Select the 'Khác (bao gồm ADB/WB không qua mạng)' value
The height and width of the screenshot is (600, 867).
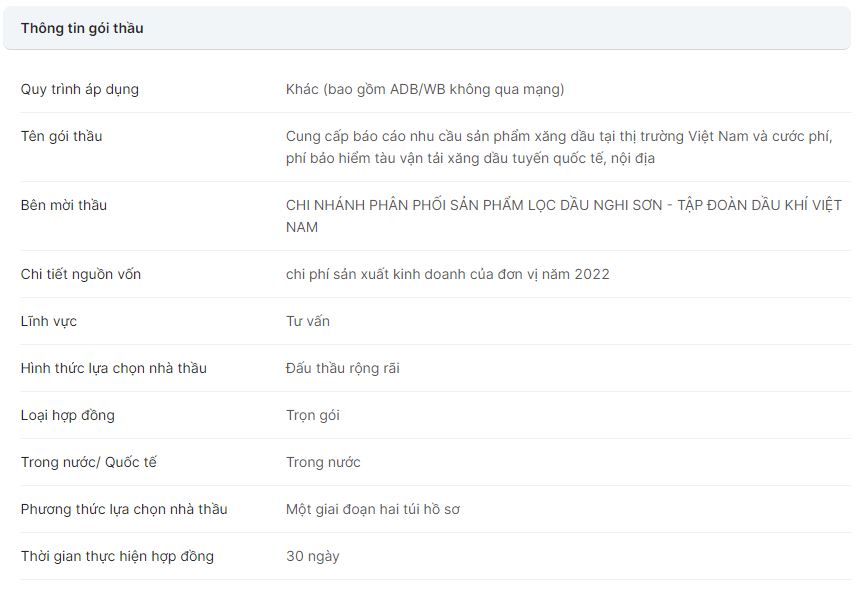tap(425, 89)
